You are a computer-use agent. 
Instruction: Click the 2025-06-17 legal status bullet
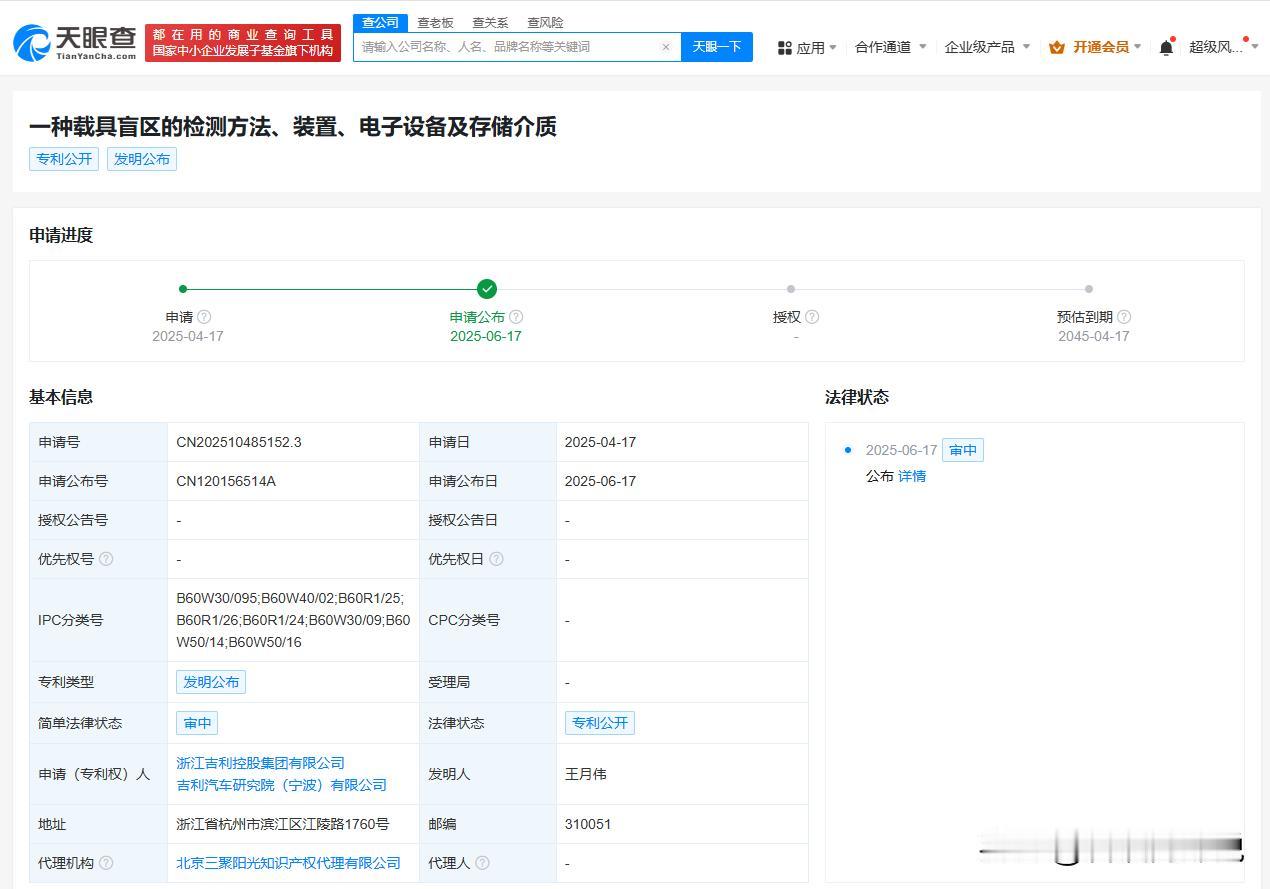coord(848,450)
